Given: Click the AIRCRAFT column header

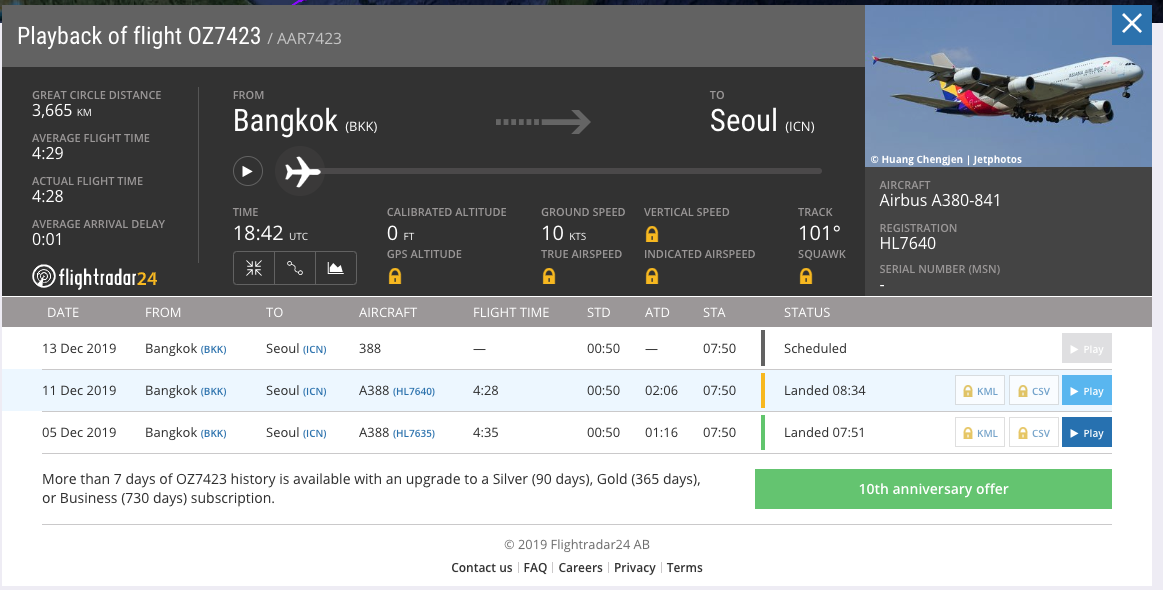Looking at the screenshot, I should point(388,312).
